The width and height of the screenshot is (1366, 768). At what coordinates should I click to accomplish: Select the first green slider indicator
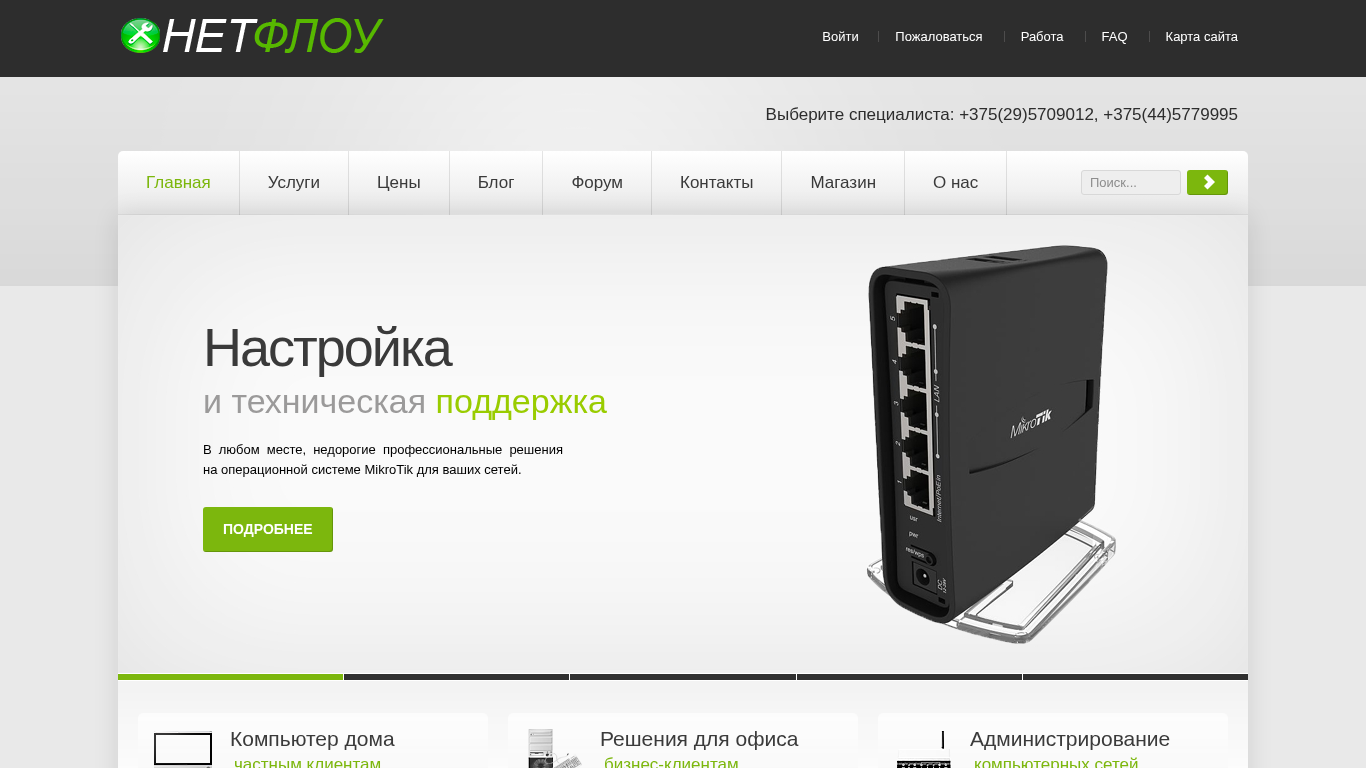[230, 677]
